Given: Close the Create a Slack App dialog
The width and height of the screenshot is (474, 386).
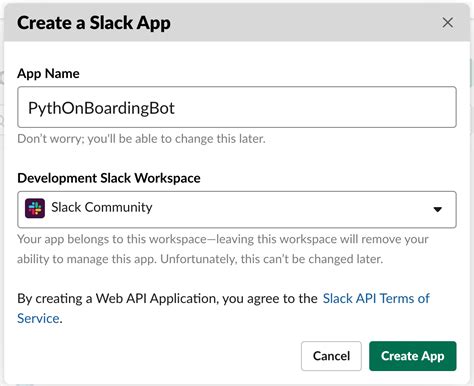Looking at the screenshot, I should tap(447, 23).
